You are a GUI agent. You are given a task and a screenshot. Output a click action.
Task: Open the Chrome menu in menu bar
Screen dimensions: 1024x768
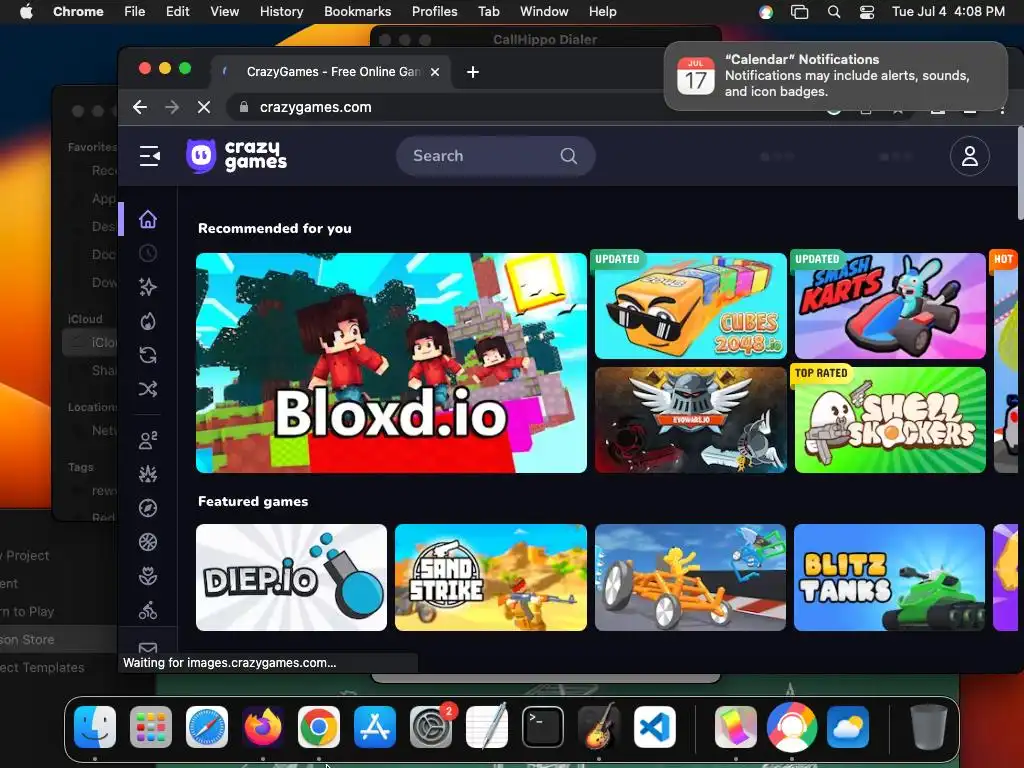point(78,11)
